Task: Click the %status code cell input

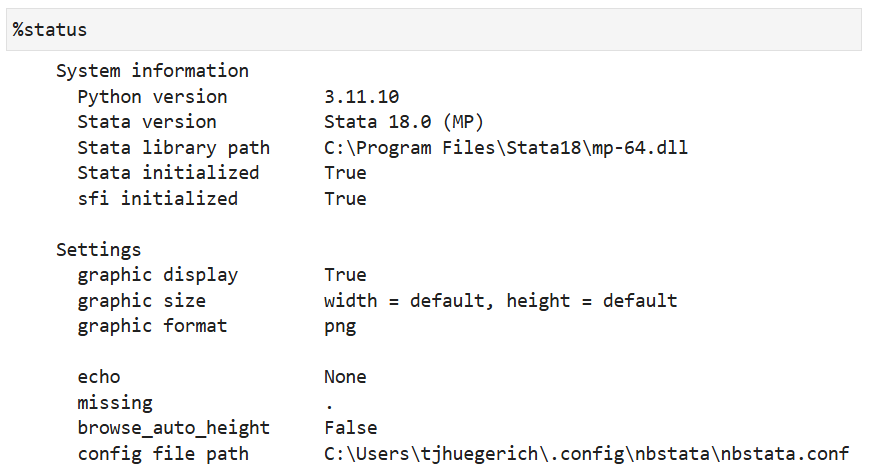Action: tap(434, 29)
